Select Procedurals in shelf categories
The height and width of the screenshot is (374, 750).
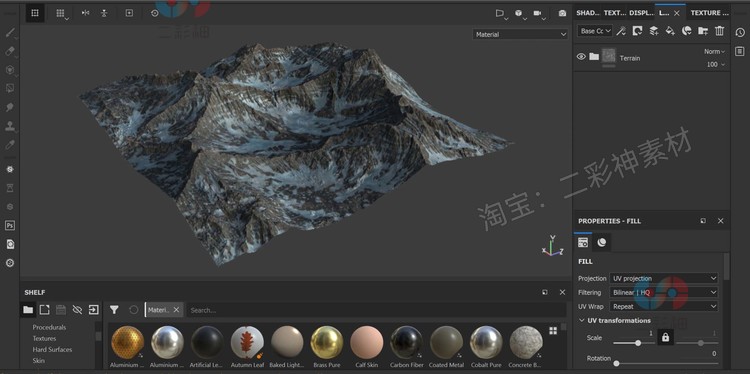(x=49, y=327)
